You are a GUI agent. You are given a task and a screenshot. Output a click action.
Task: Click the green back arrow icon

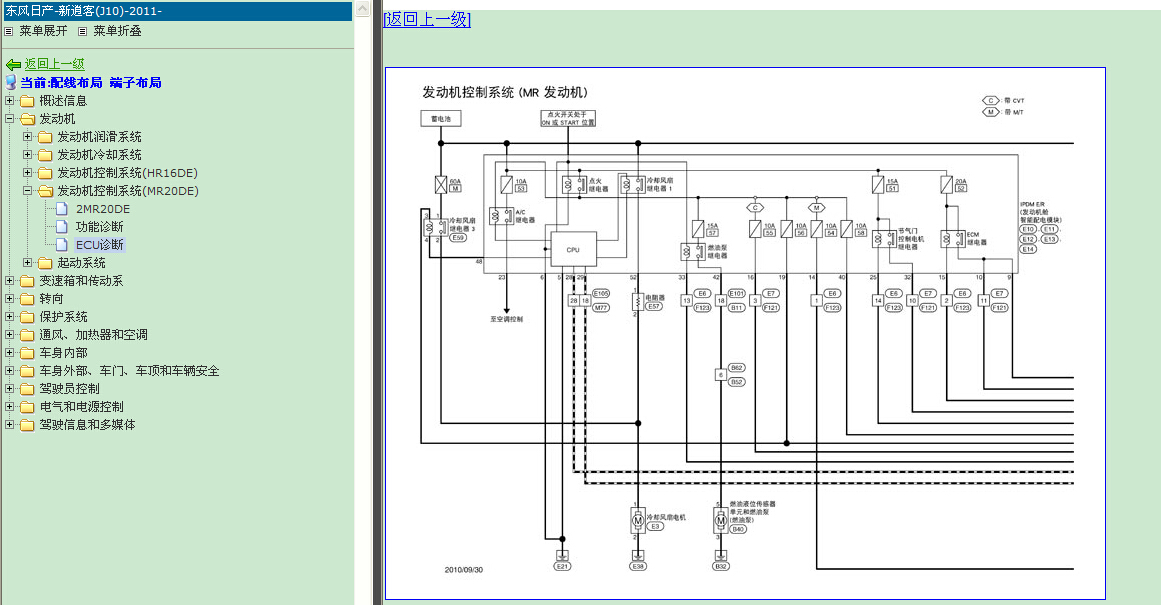click(x=13, y=64)
